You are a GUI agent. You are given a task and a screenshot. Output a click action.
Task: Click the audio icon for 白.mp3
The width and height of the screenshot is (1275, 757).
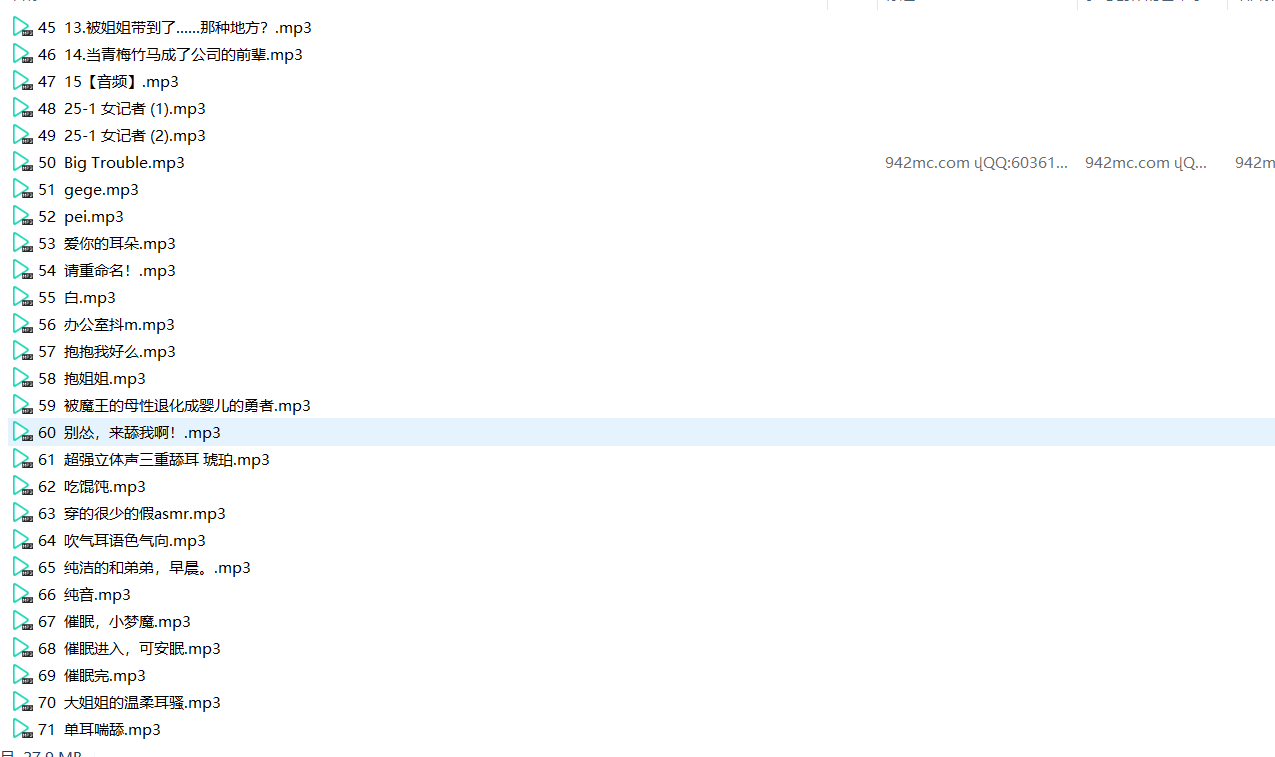click(22, 297)
